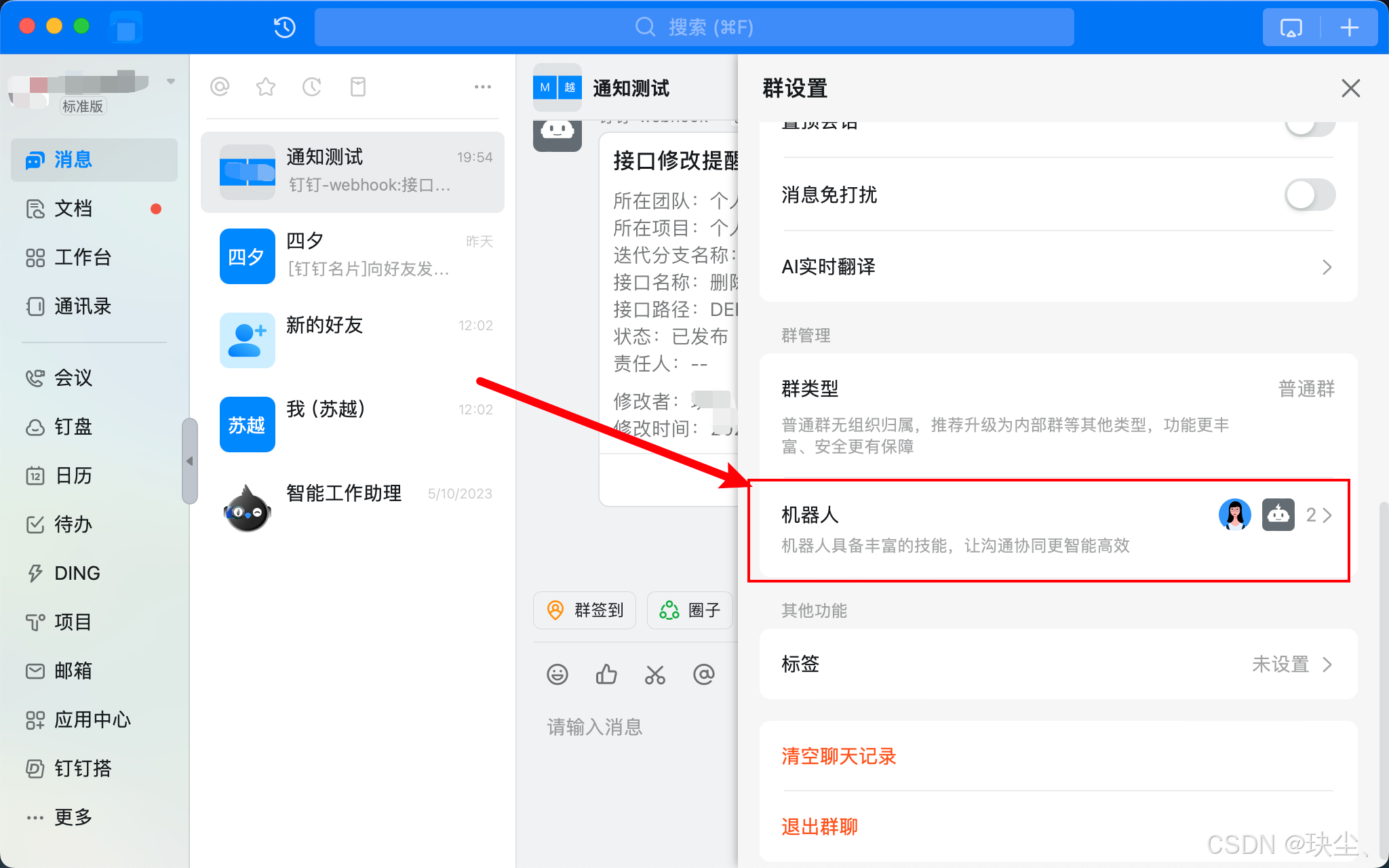Select the 通知测试 conversation

click(x=353, y=172)
